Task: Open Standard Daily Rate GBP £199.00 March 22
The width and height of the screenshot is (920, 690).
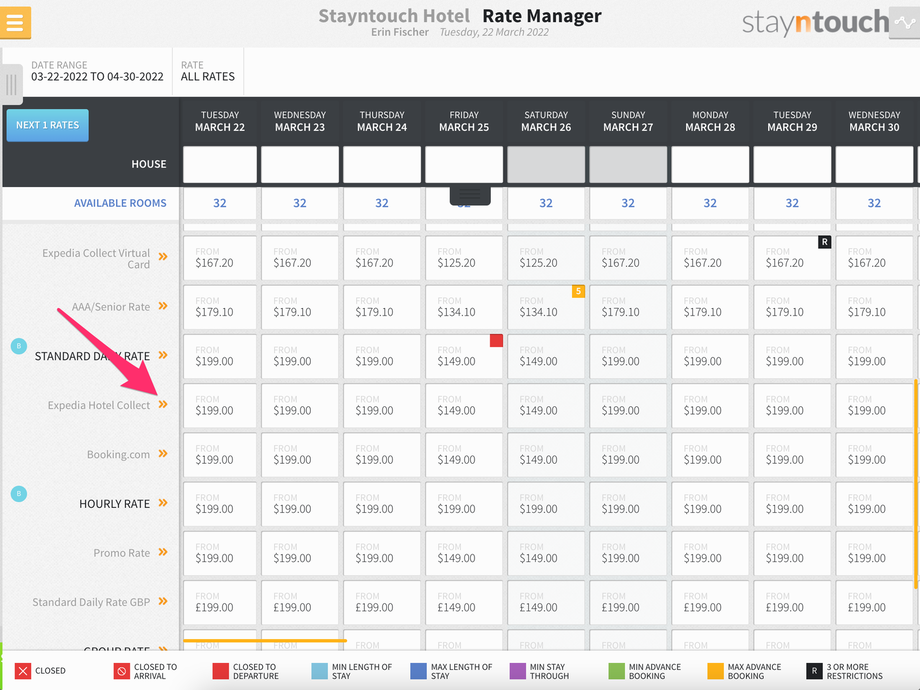Action: [x=220, y=603]
